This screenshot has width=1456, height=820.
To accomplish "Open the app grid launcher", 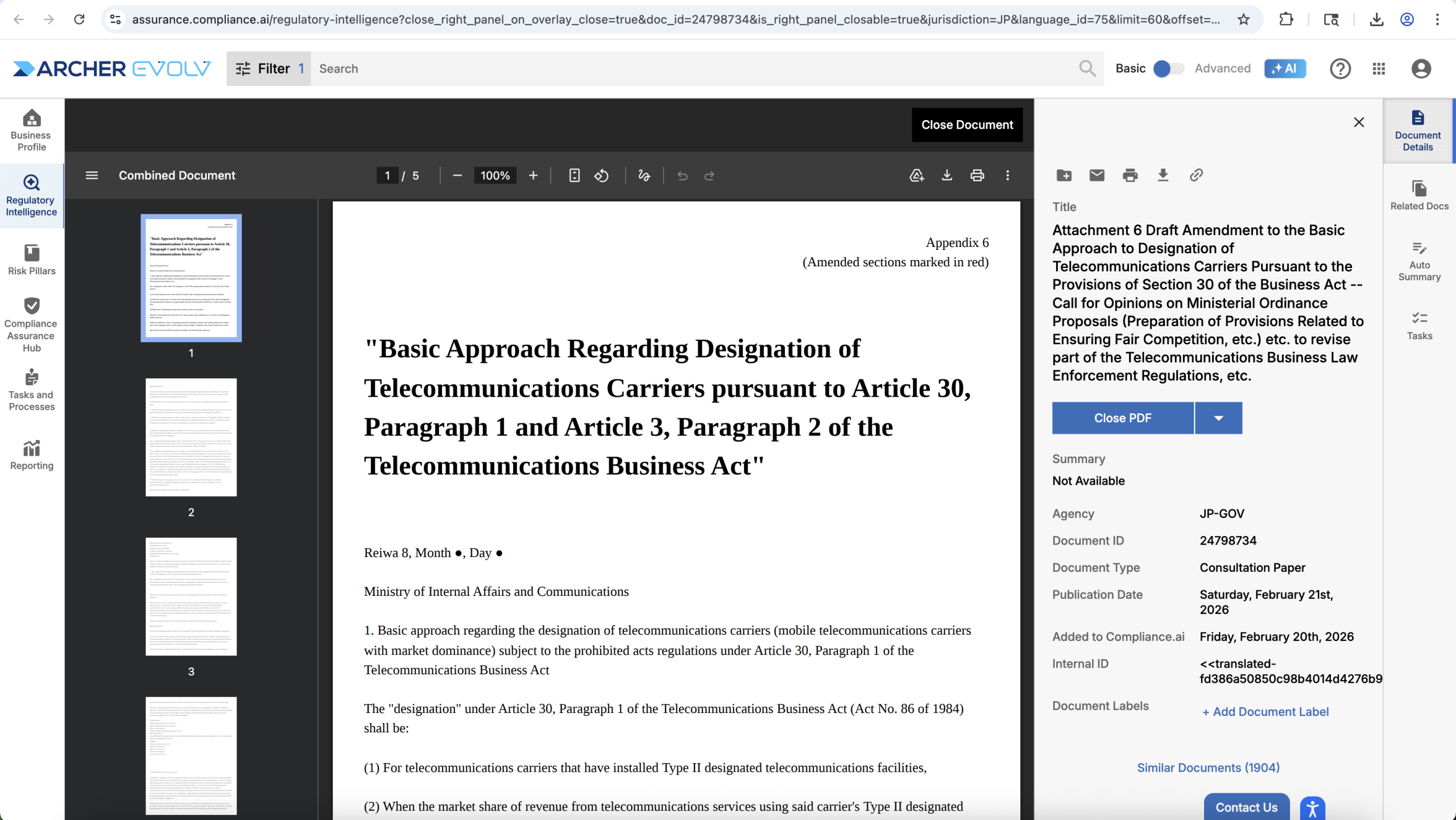I will pyautogui.click(x=1379, y=69).
